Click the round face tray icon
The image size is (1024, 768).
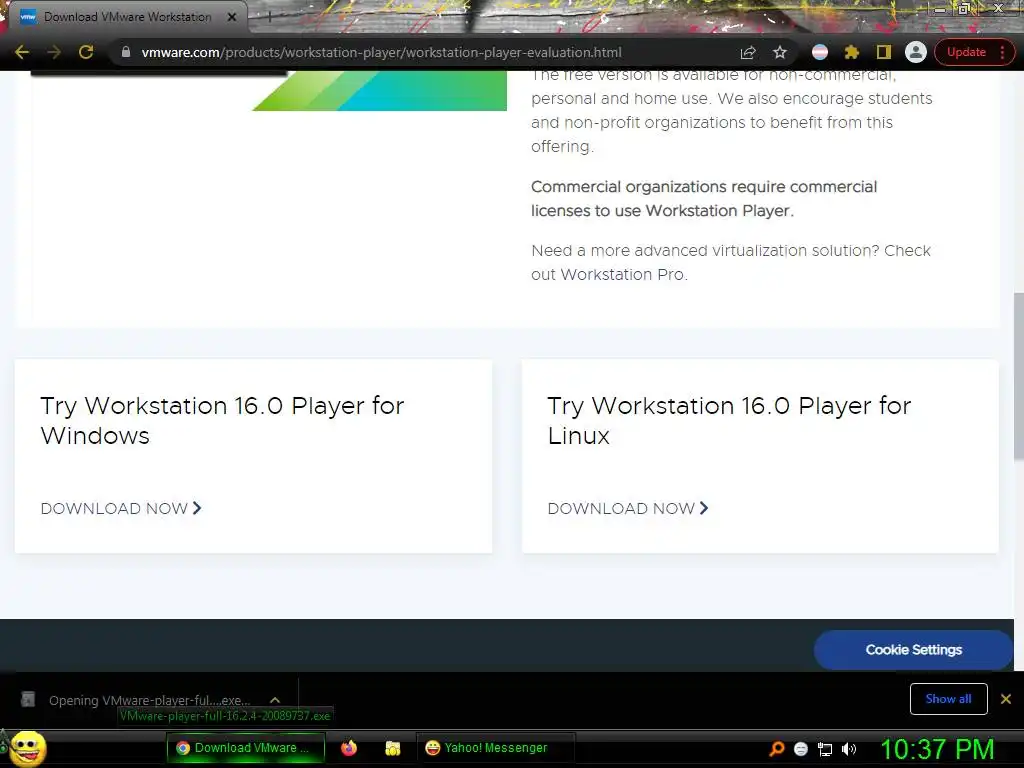click(801, 749)
